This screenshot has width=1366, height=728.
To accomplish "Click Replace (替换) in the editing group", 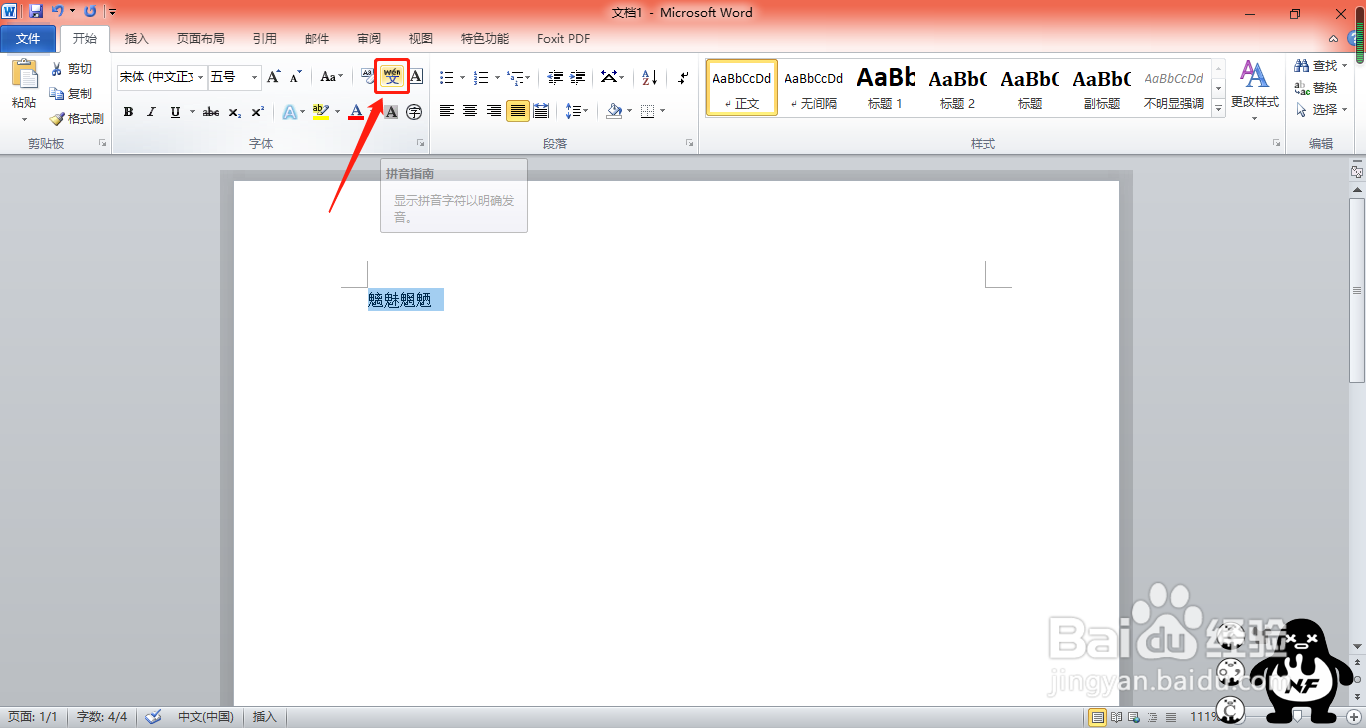I will point(1316,88).
